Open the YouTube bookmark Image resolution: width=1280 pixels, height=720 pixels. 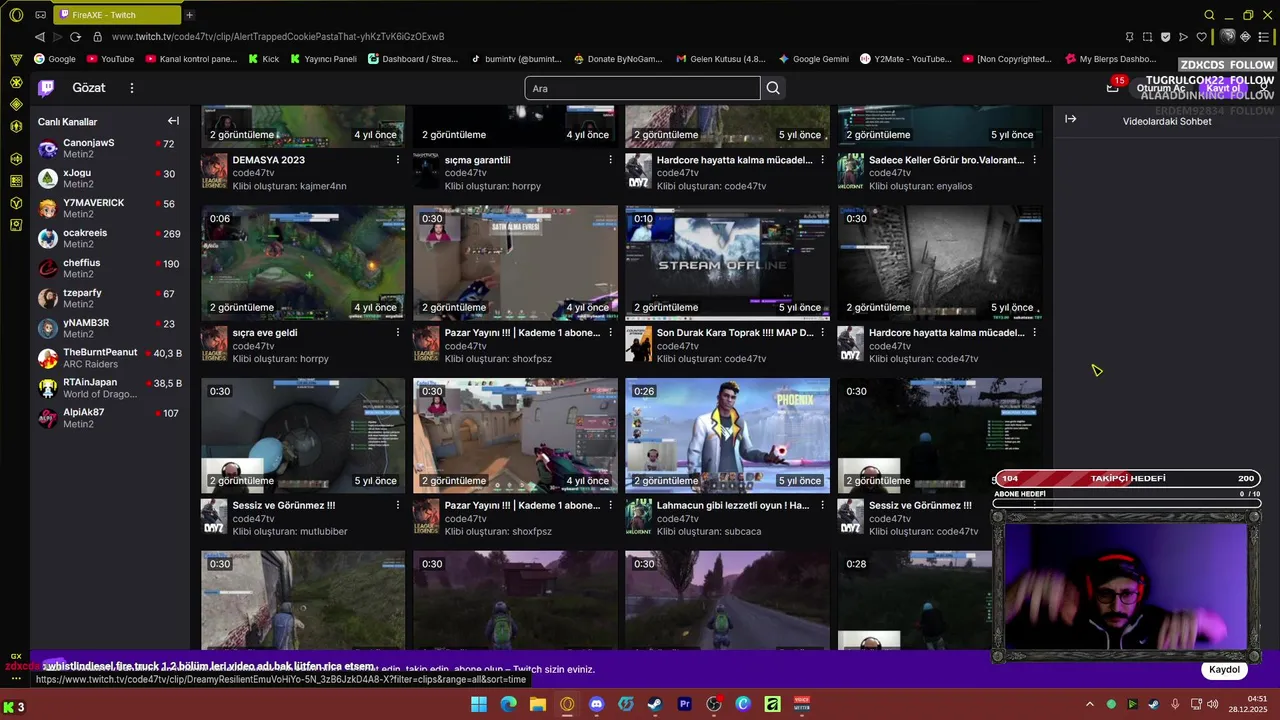click(110, 59)
